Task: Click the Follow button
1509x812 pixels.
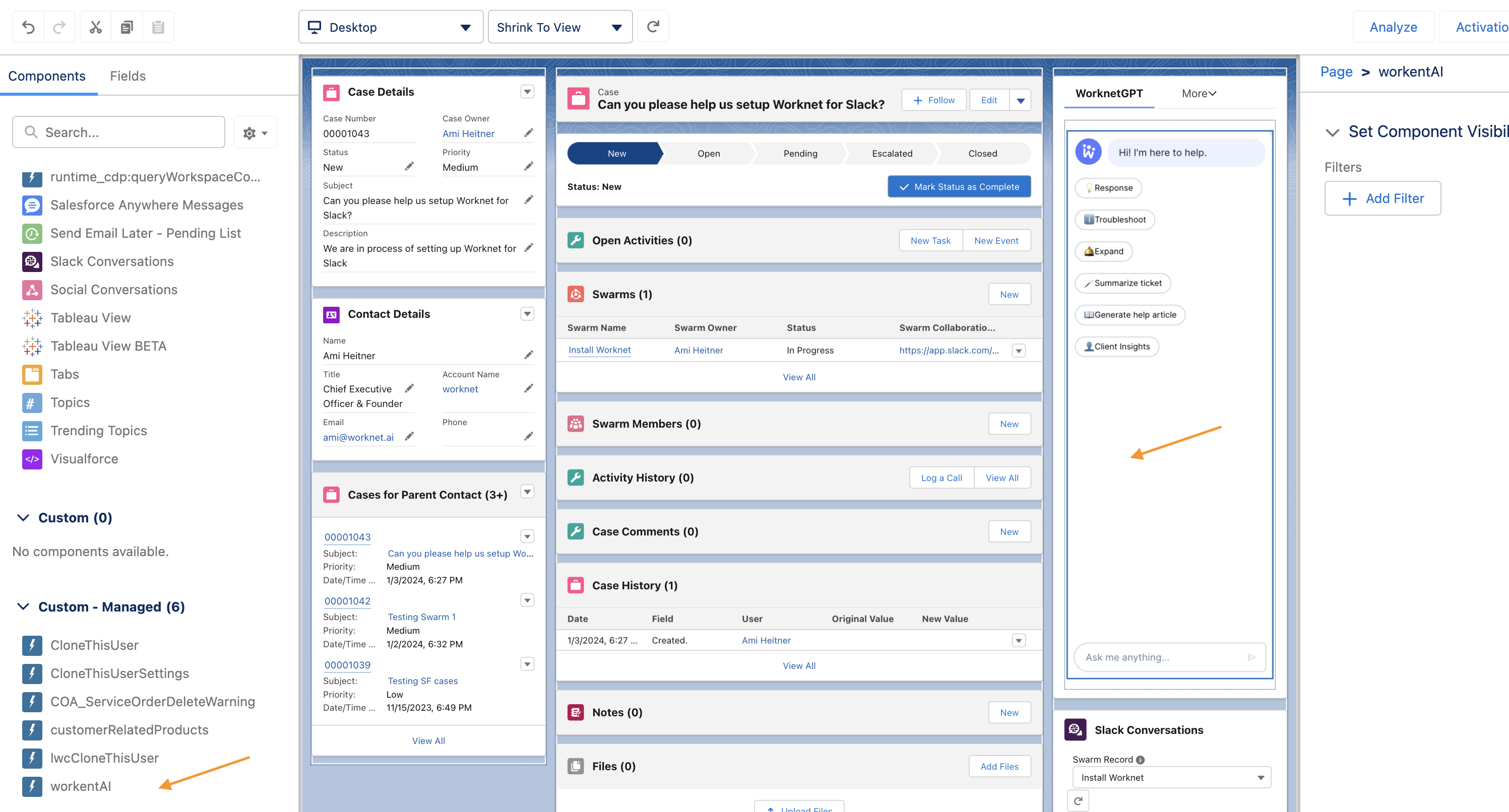Action: click(x=934, y=101)
